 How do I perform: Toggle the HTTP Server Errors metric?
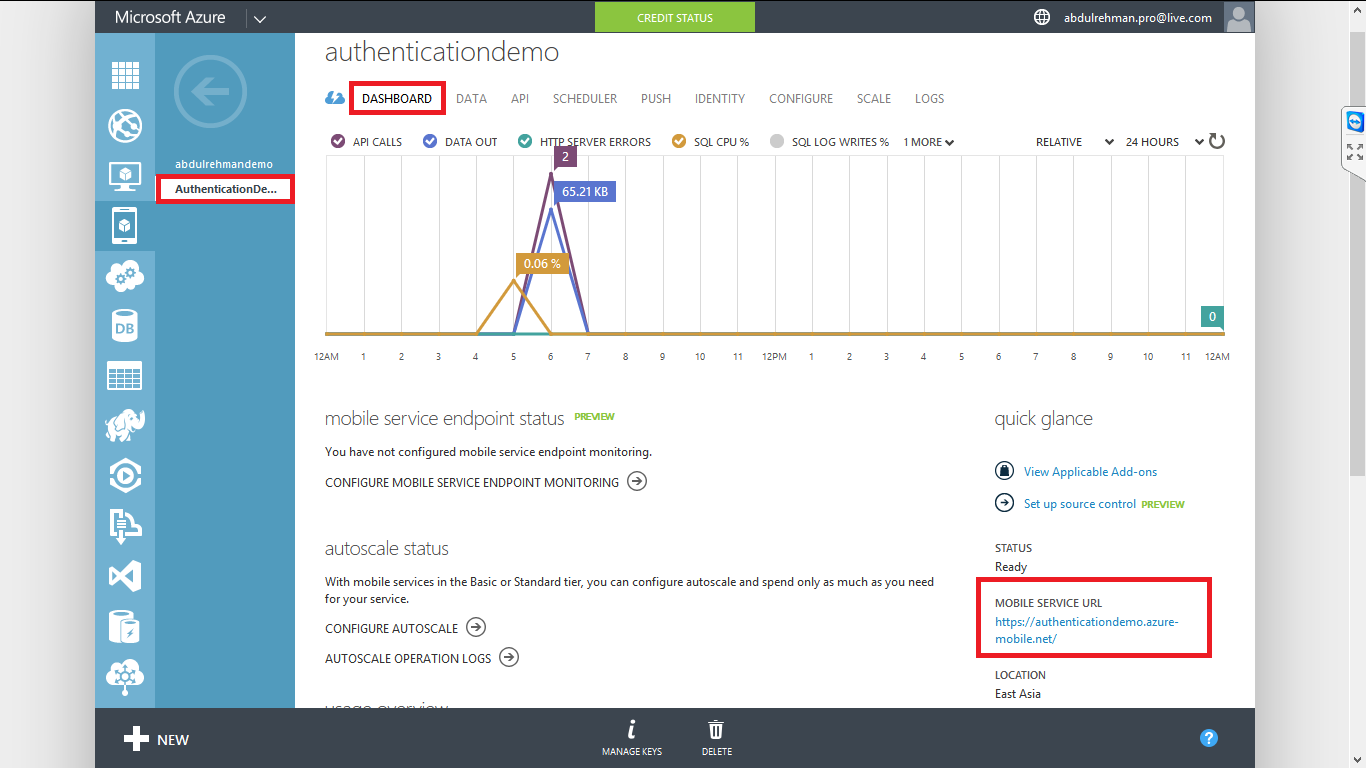point(525,142)
